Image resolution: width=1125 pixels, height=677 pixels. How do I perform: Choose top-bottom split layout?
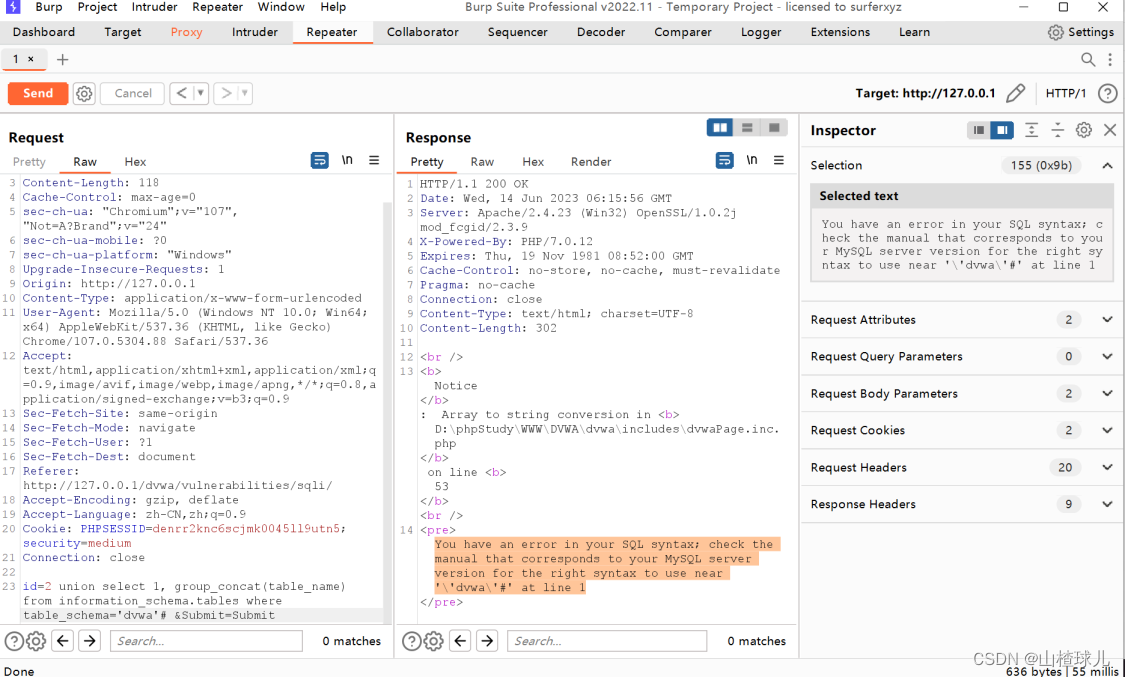tap(747, 128)
